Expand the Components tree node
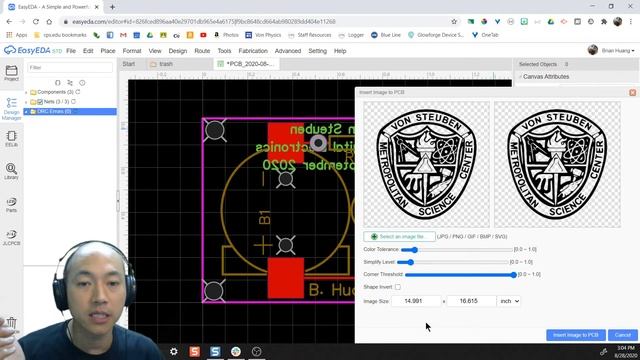The width and height of the screenshot is (640, 360). pyautogui.click(x=27, y=92)
